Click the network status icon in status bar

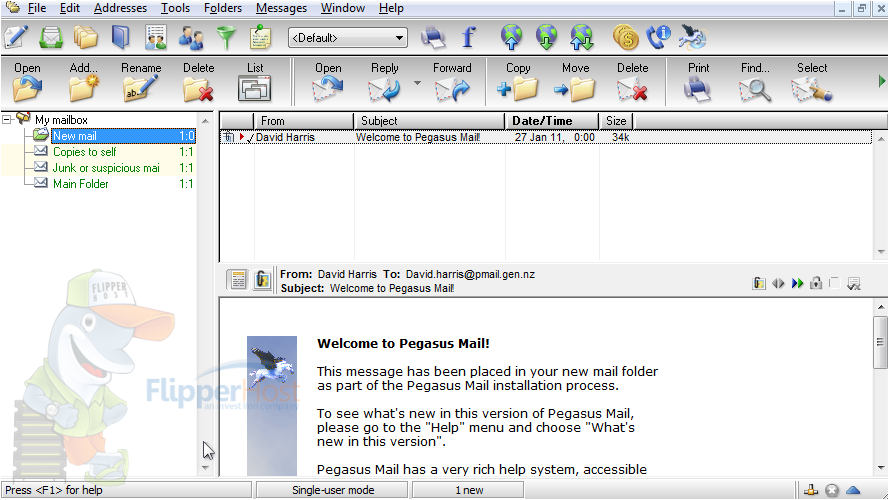[811, 490]
